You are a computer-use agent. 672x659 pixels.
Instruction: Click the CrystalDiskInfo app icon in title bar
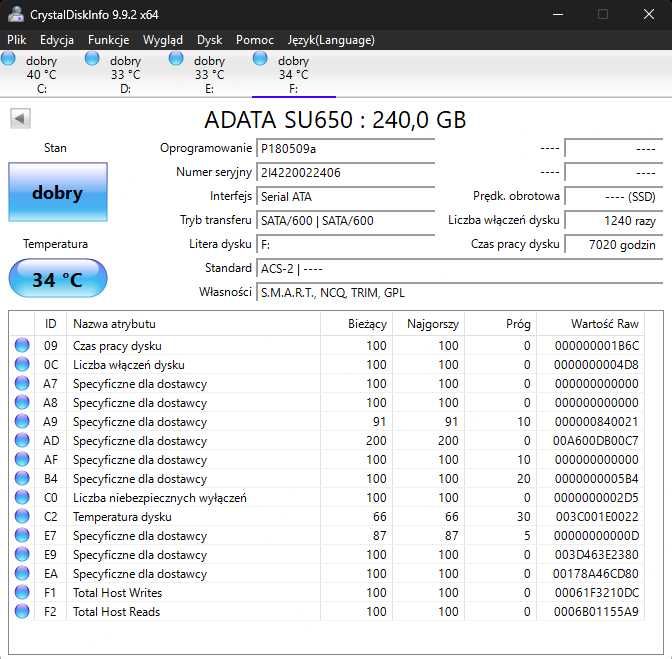(x=16, y=14)
